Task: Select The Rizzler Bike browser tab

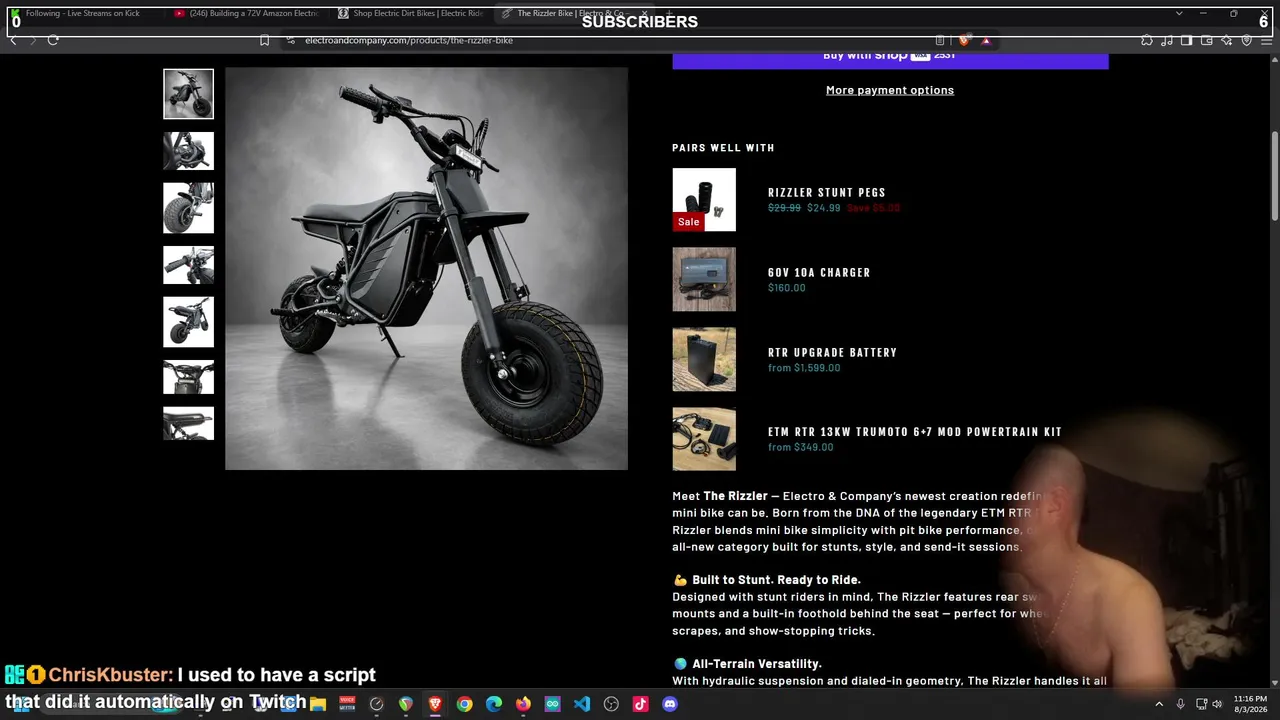Action: pyautogui.click(x=575, y=13)
